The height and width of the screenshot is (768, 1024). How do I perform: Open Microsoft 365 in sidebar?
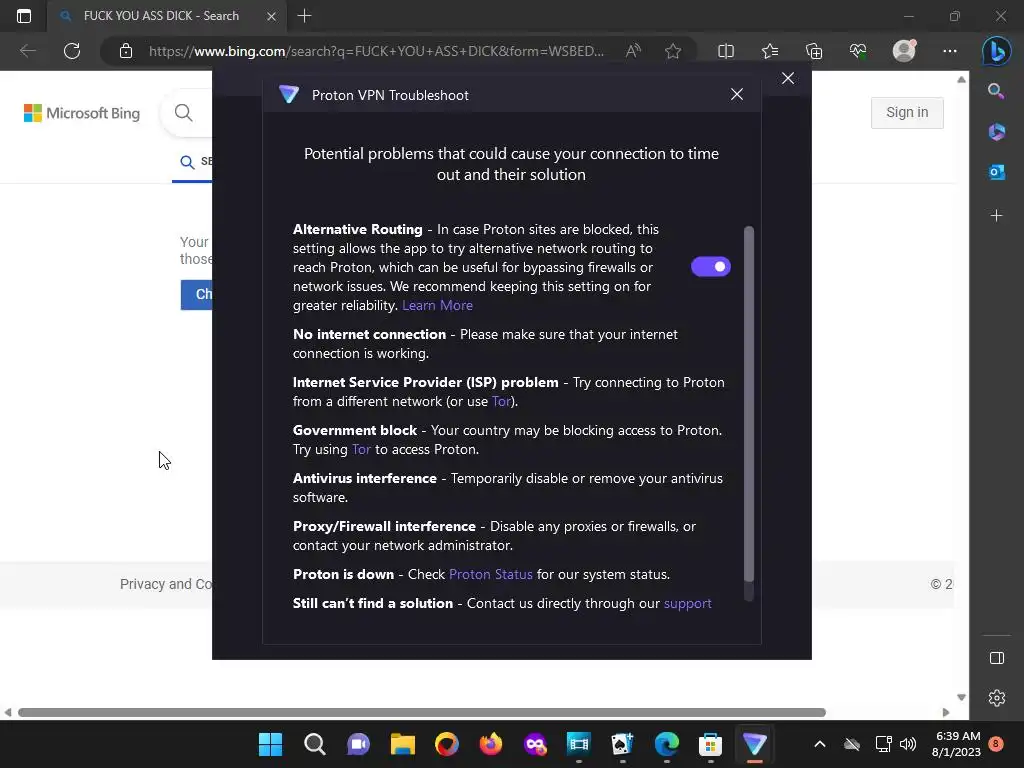997,132
